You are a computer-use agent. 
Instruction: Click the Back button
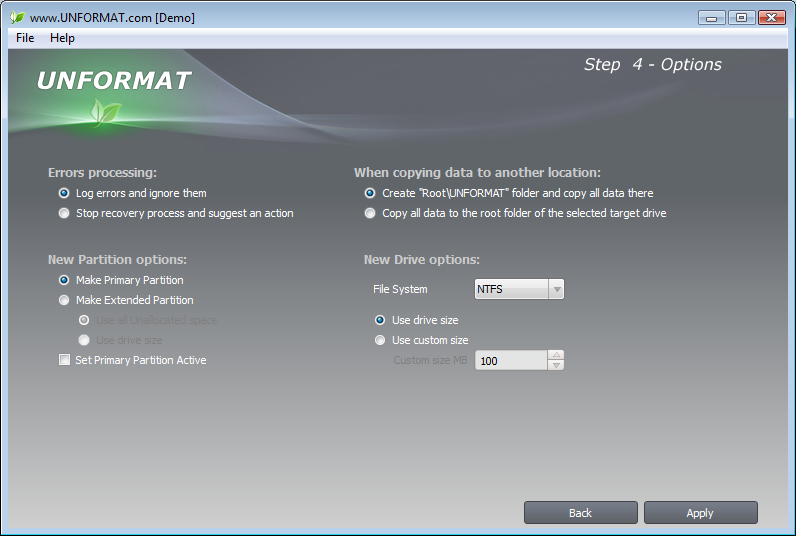[x=580, y=513]
